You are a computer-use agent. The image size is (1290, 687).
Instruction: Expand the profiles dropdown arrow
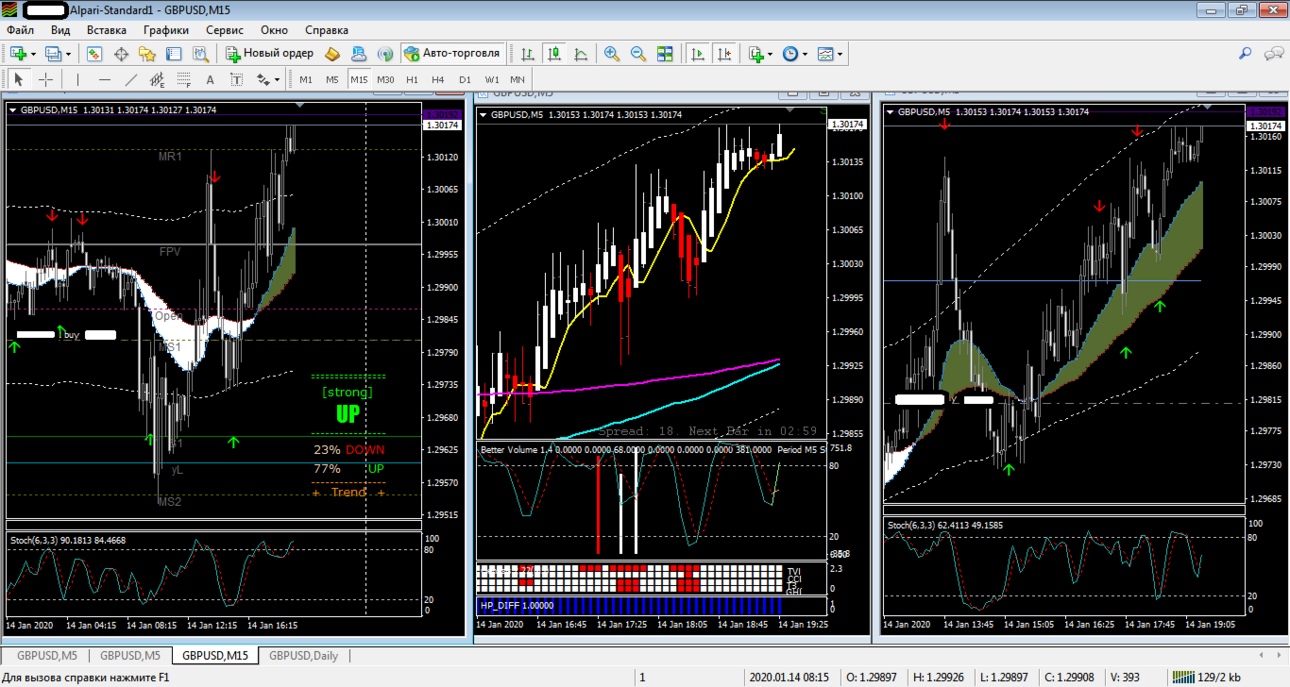click(x=67, y=54)
